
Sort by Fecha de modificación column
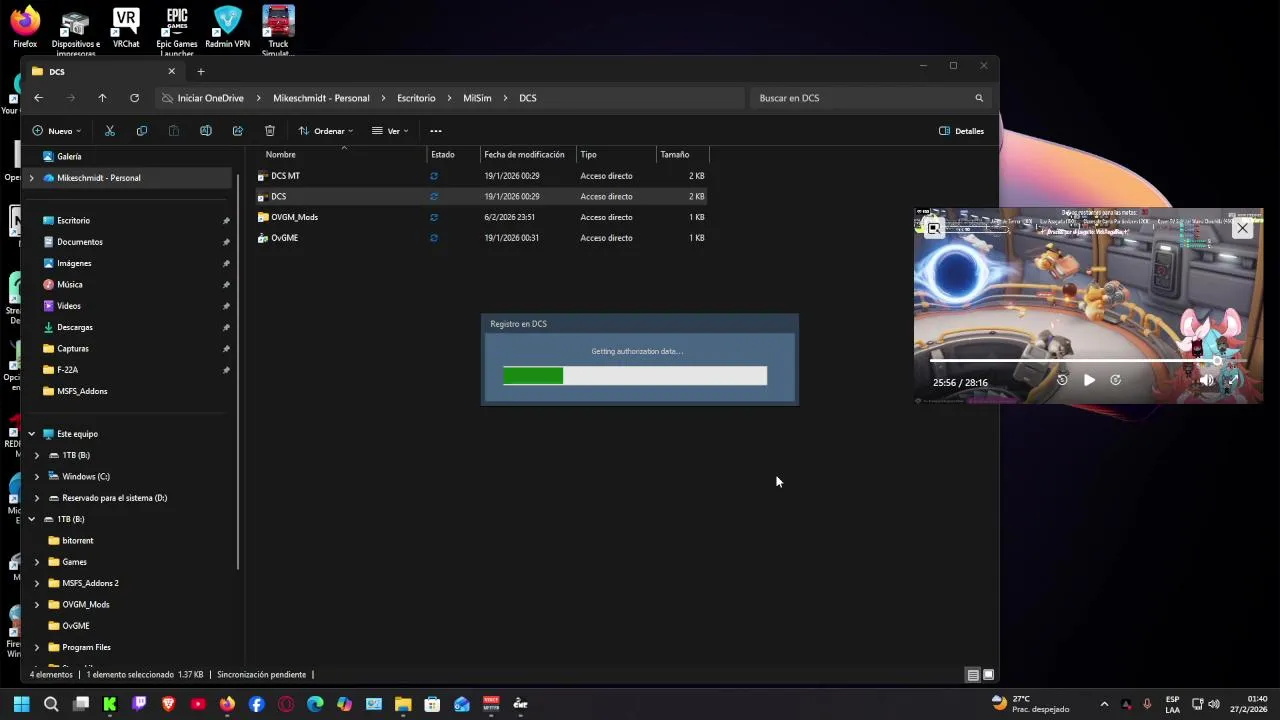pyautogui.click(x=524, y=155)
